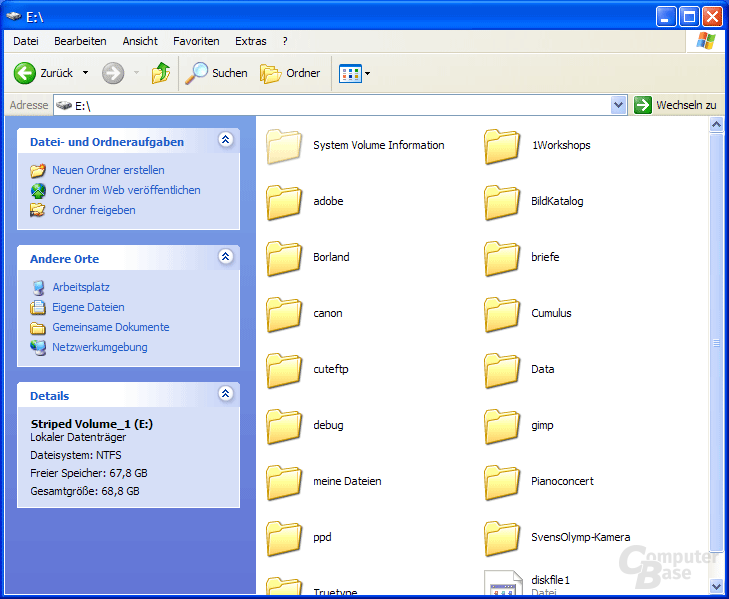
Task: Select the diskfile1 file icon
Action: (503, 584)
